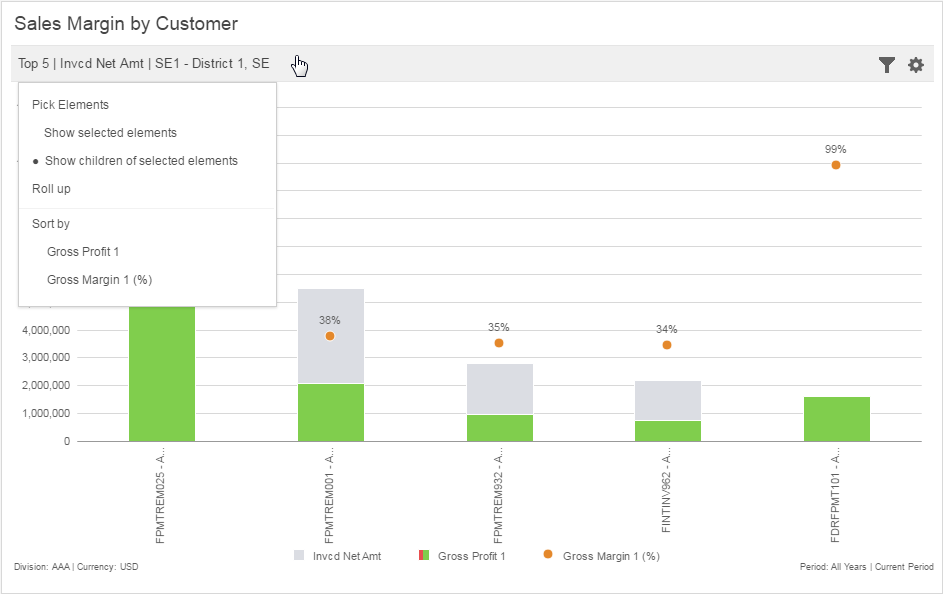The width and height of the screenshot is (943, 594).
Task: Select Show children of selected elements
Action: pyautogui.click(x=141, y=161)
